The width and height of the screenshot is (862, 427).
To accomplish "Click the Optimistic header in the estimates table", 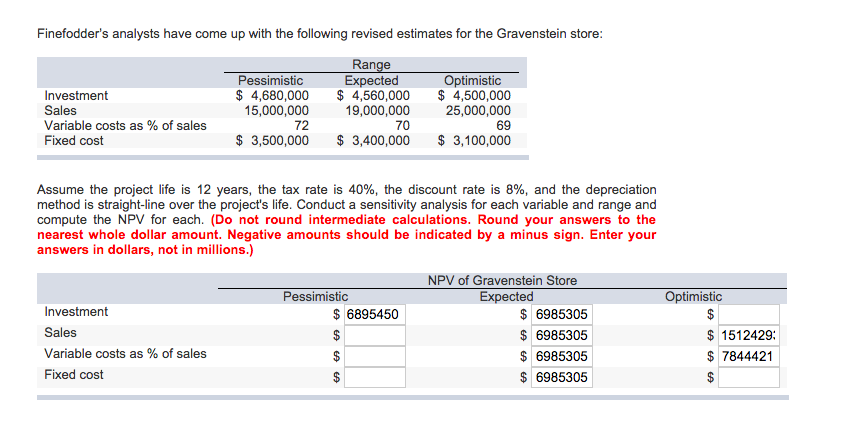I will pos(473,81).
